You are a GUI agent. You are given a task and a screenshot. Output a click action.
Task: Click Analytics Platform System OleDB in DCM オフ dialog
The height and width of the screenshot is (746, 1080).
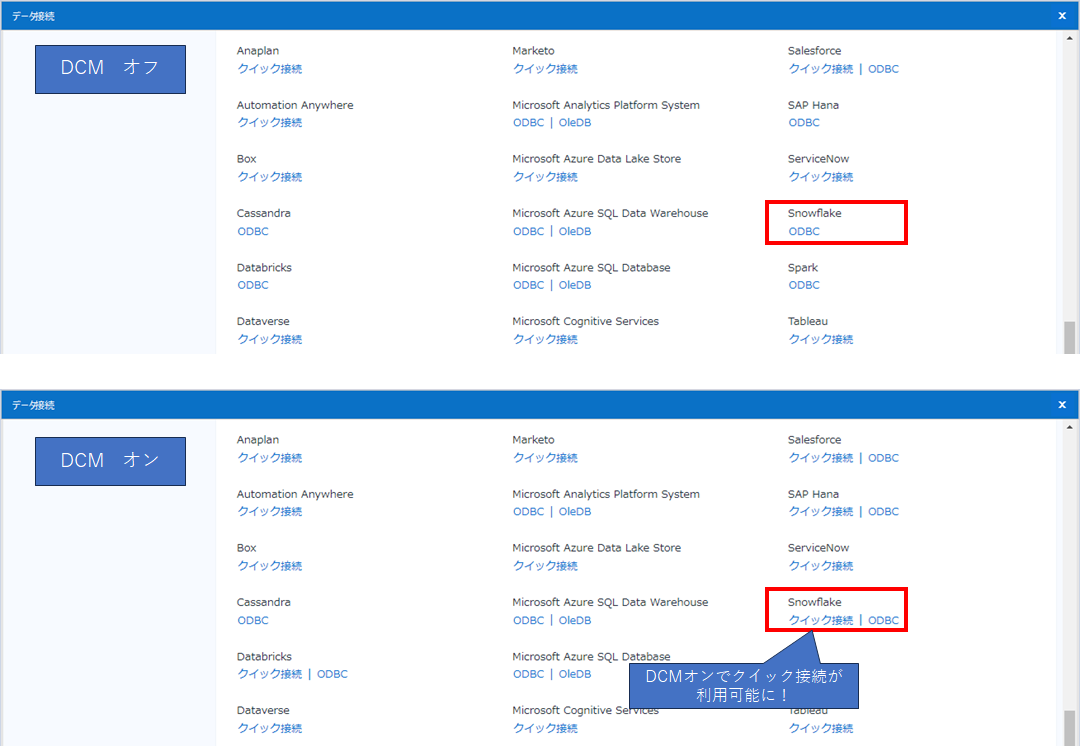tap(575, 123)
